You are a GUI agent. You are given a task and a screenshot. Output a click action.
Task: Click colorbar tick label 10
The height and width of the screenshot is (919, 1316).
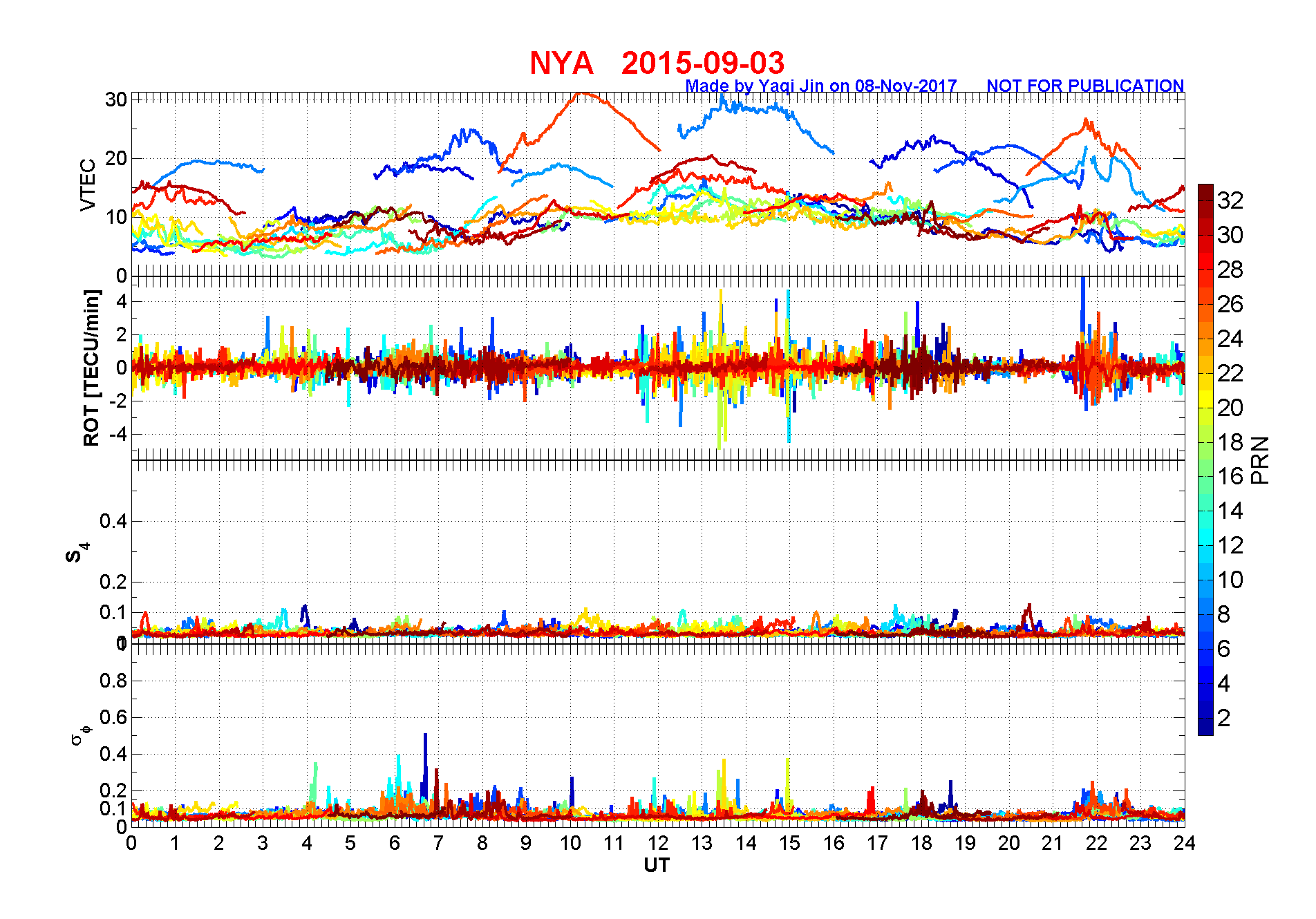[1230, 580]
